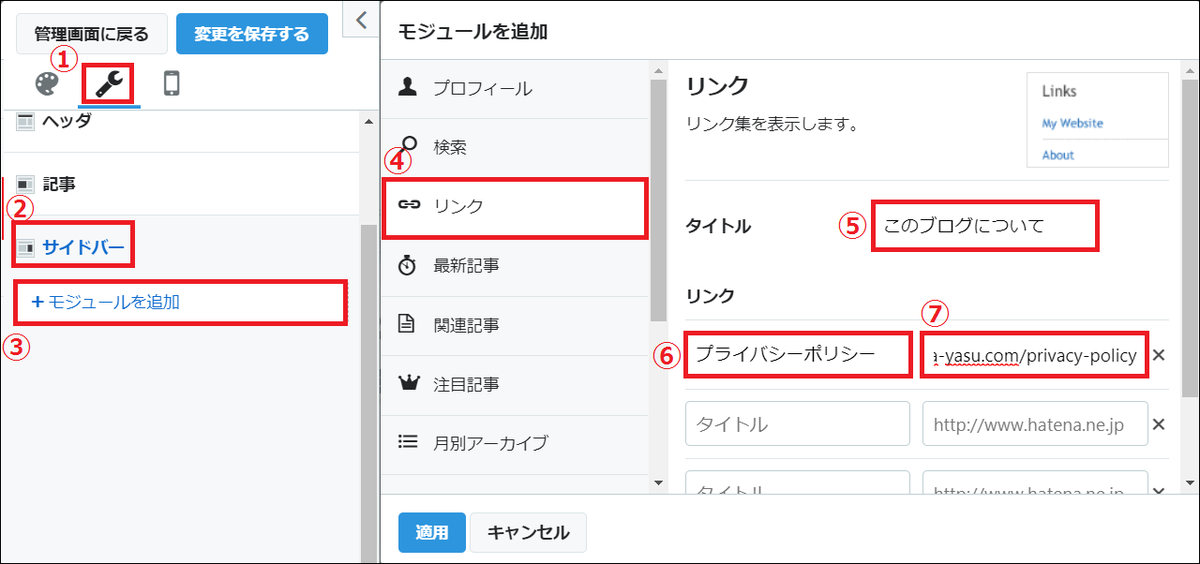Edit URL field containing privacy-policy
Image resolution: width=1200 pixels, height=564 pixels.
[x=1033, y=355]
